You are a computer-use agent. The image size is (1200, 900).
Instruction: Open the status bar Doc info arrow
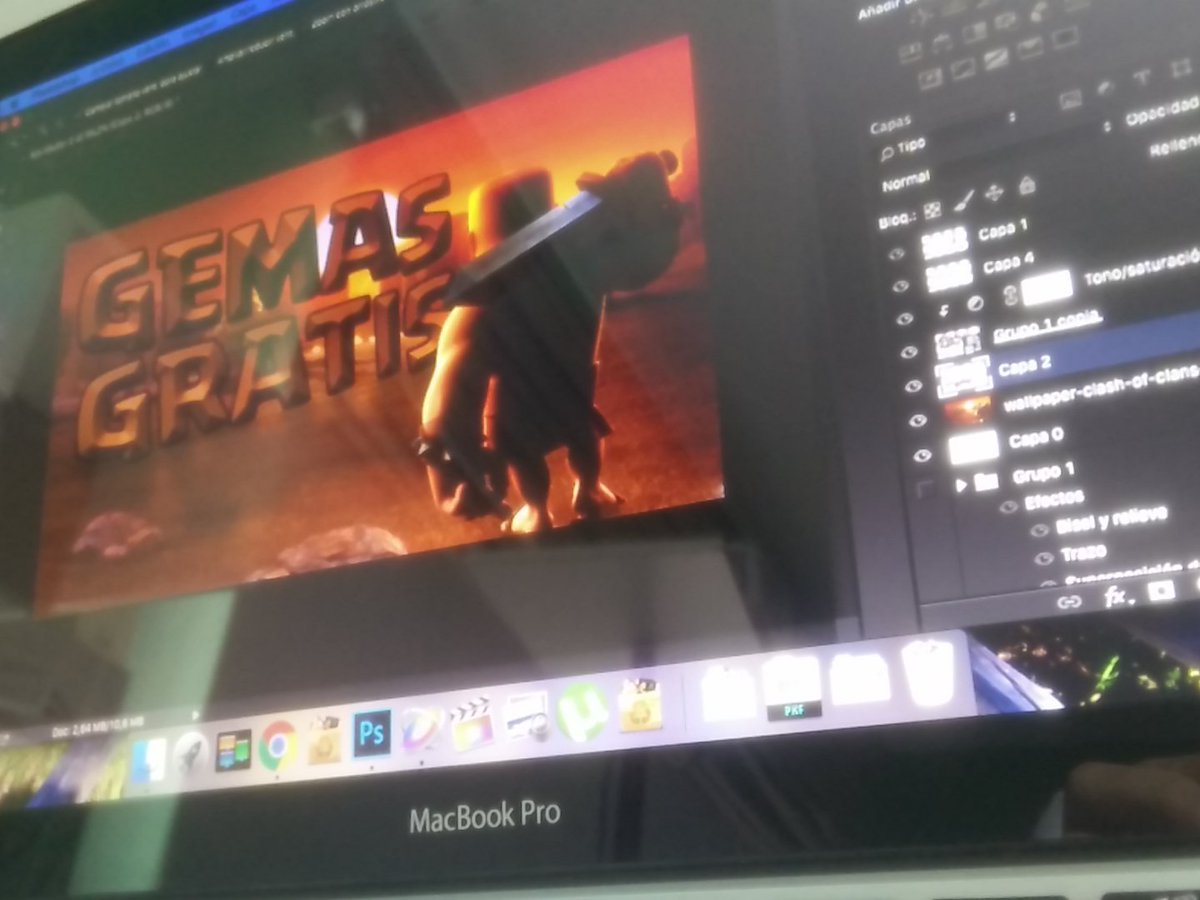coord(194,715)
